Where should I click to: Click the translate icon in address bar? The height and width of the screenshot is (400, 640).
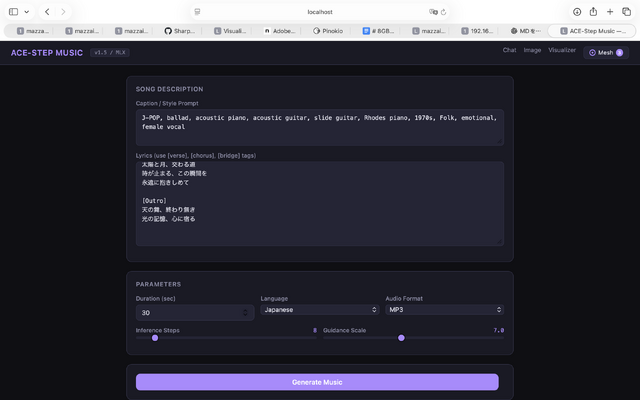433,11
